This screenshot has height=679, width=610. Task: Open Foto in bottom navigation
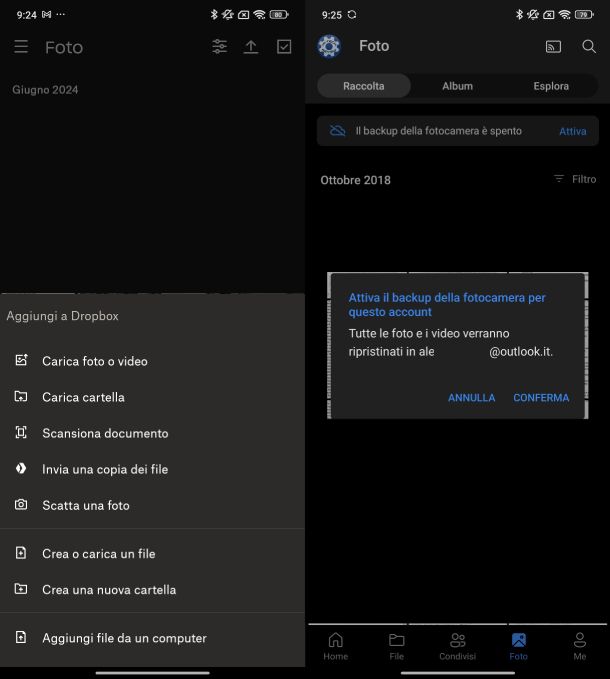pos(518,646)
